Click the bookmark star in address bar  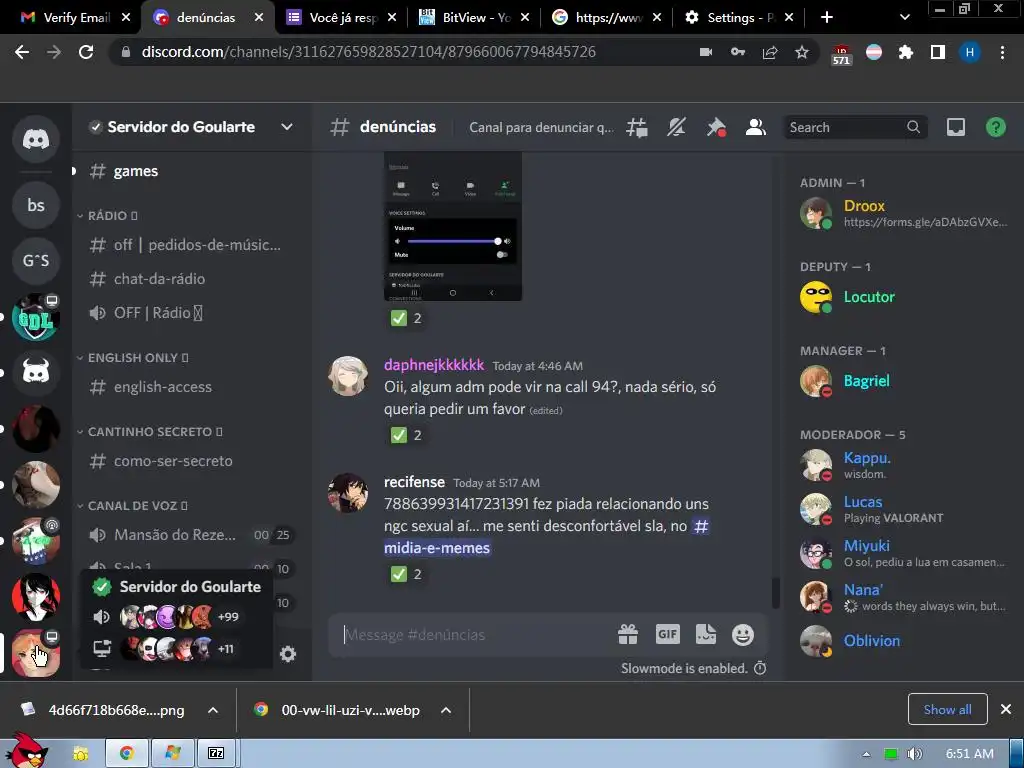[x=802, y=52]
